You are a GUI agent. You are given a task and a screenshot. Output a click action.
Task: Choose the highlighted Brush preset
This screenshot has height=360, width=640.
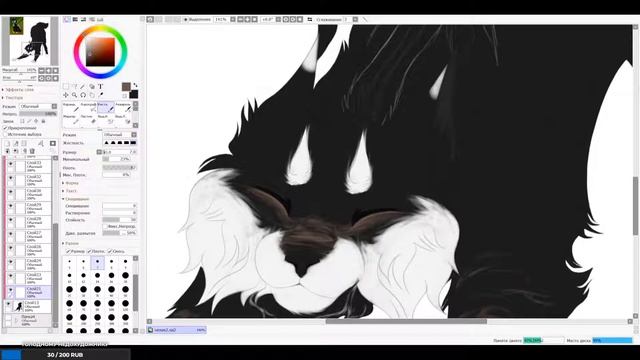click(x=105, y=107)
